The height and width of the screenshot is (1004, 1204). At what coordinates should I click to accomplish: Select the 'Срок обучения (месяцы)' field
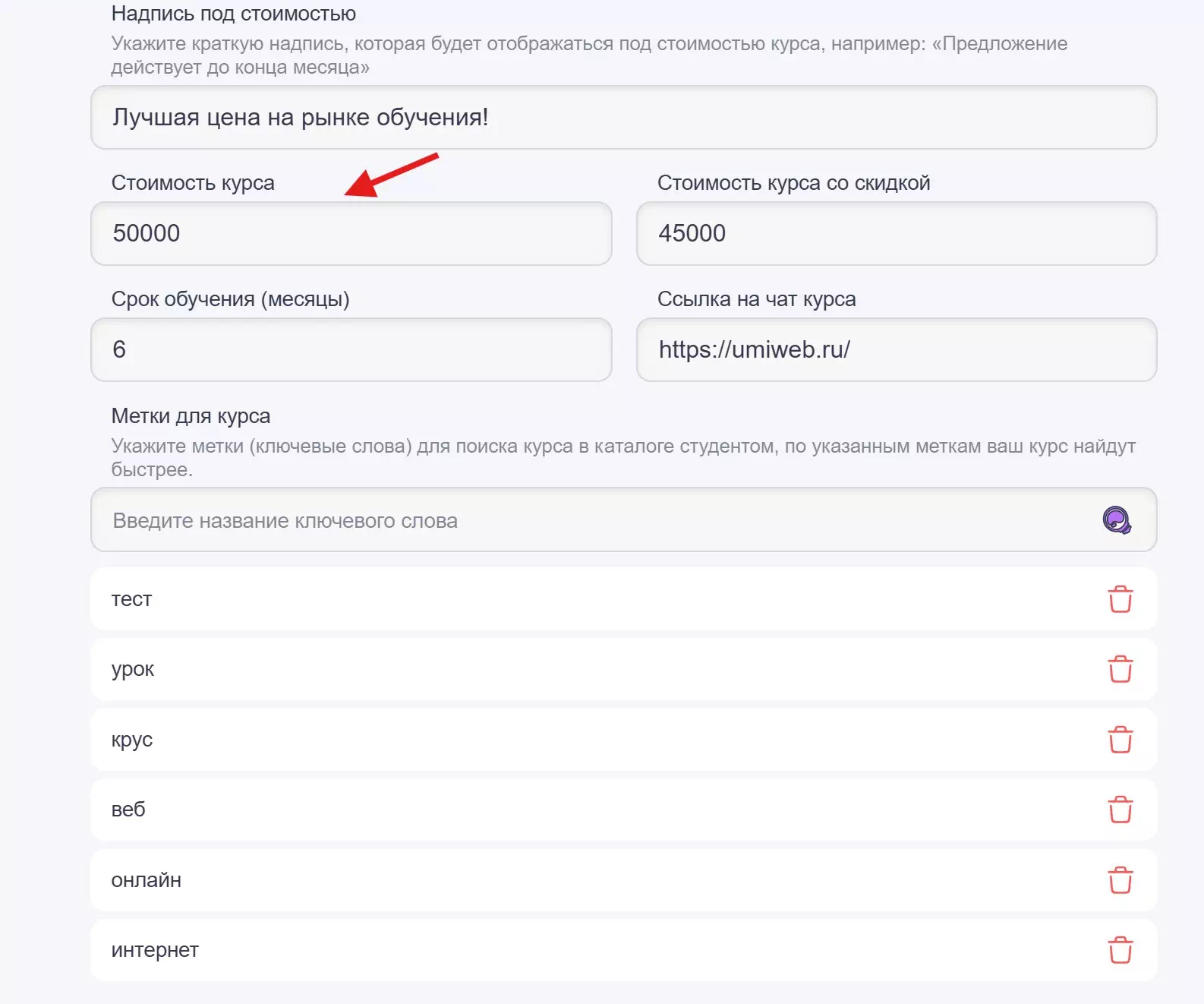pos(351,349)
